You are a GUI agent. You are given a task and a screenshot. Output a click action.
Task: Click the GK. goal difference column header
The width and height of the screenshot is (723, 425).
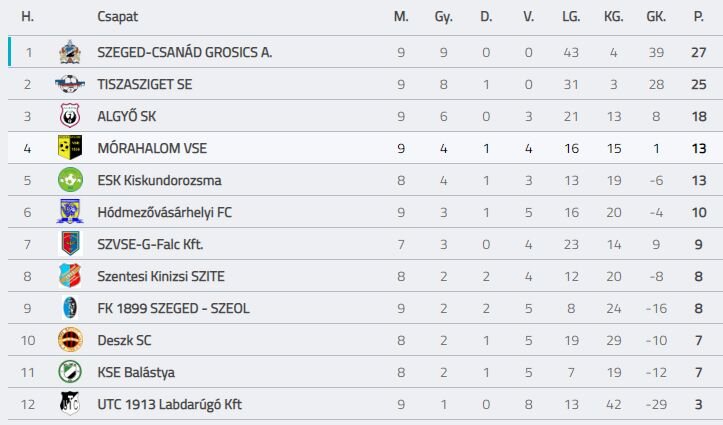(656, 17)
